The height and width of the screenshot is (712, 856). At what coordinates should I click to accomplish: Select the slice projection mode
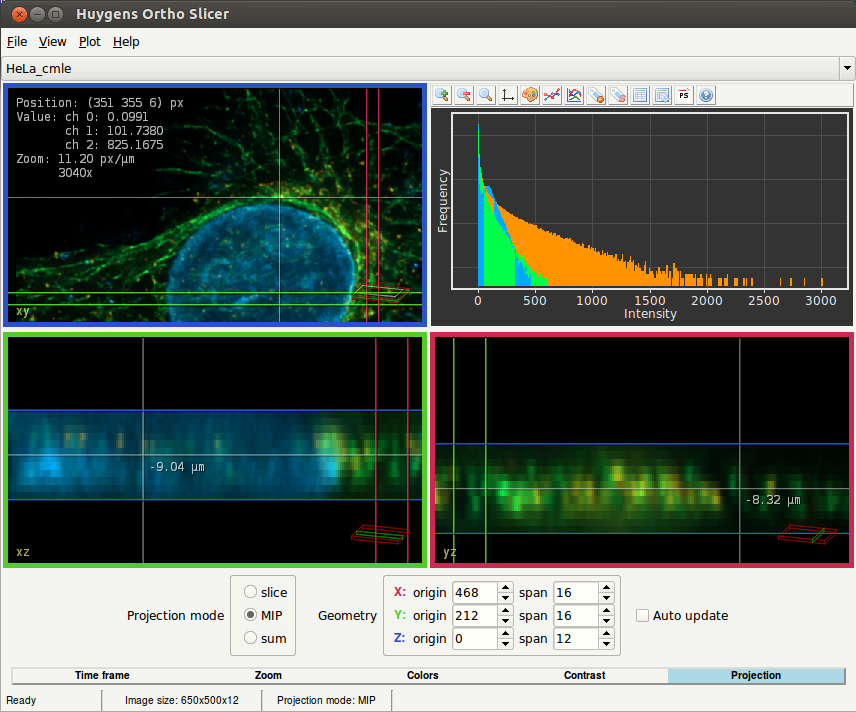click(251, 592)
